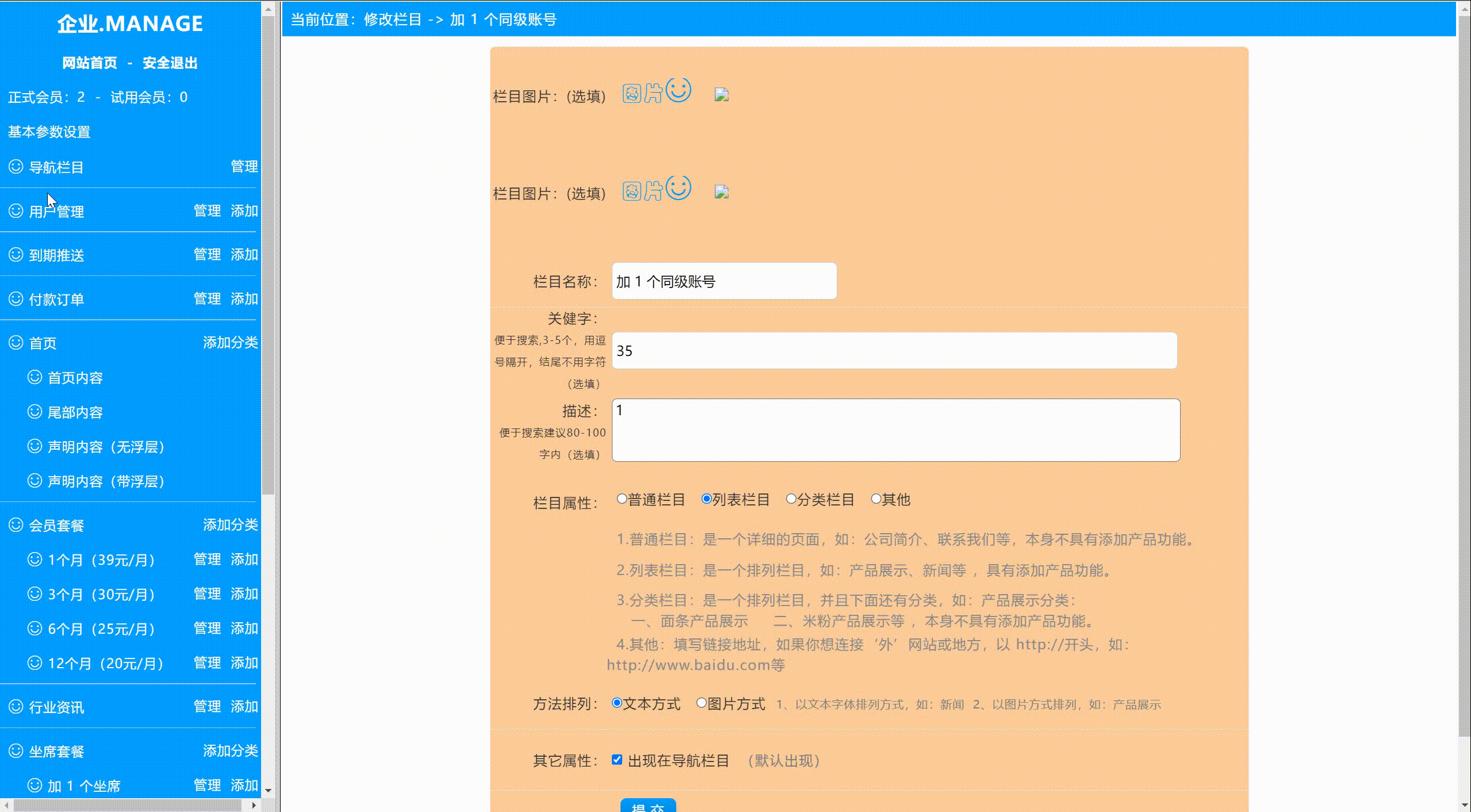Click the second 栏目图片 upload picture icon
Screen dimensions: 1471x812
657,189
